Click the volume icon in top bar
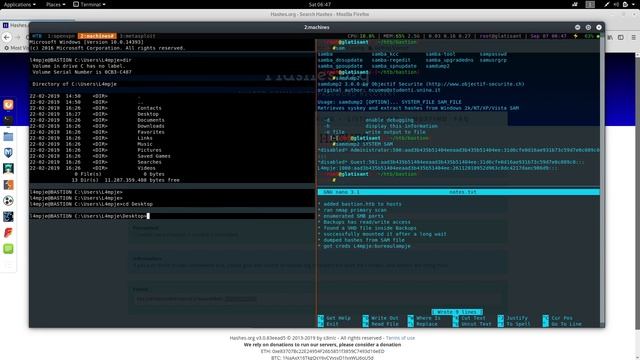The height and width of the screenshot is (360, 640). click(616, 4)
